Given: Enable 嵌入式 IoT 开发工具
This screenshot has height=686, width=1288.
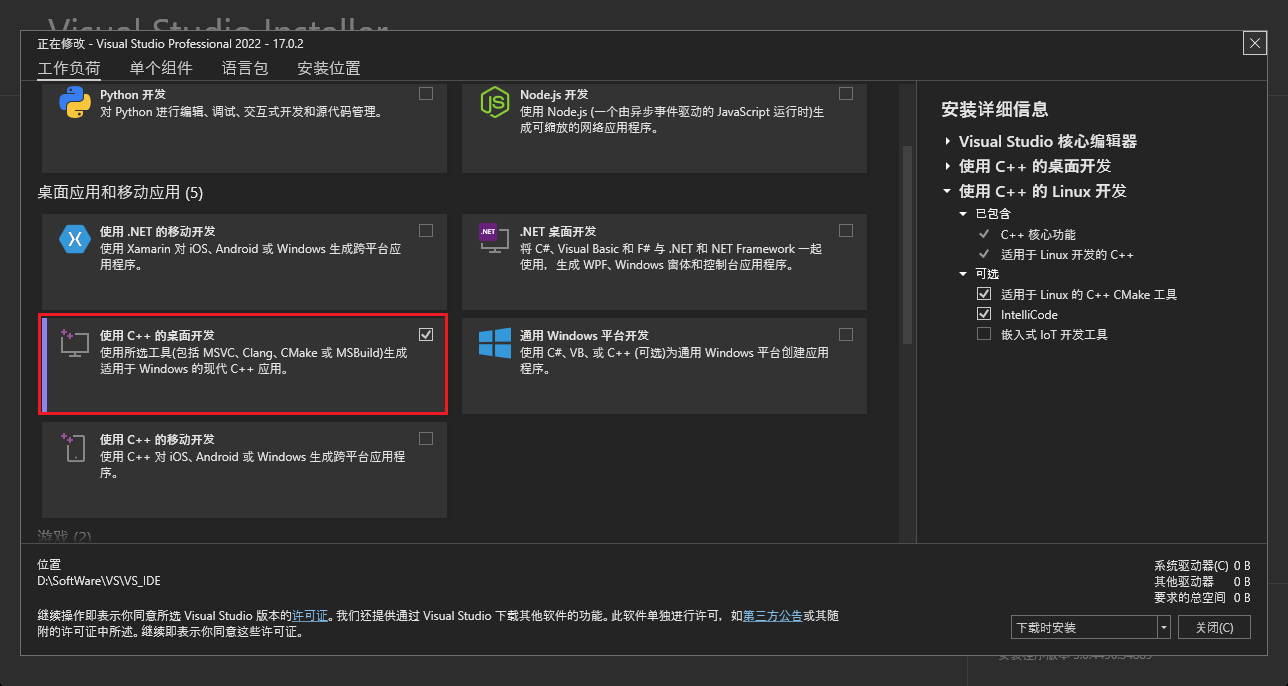Looking at the screenshot, I should tap(983, 334).
